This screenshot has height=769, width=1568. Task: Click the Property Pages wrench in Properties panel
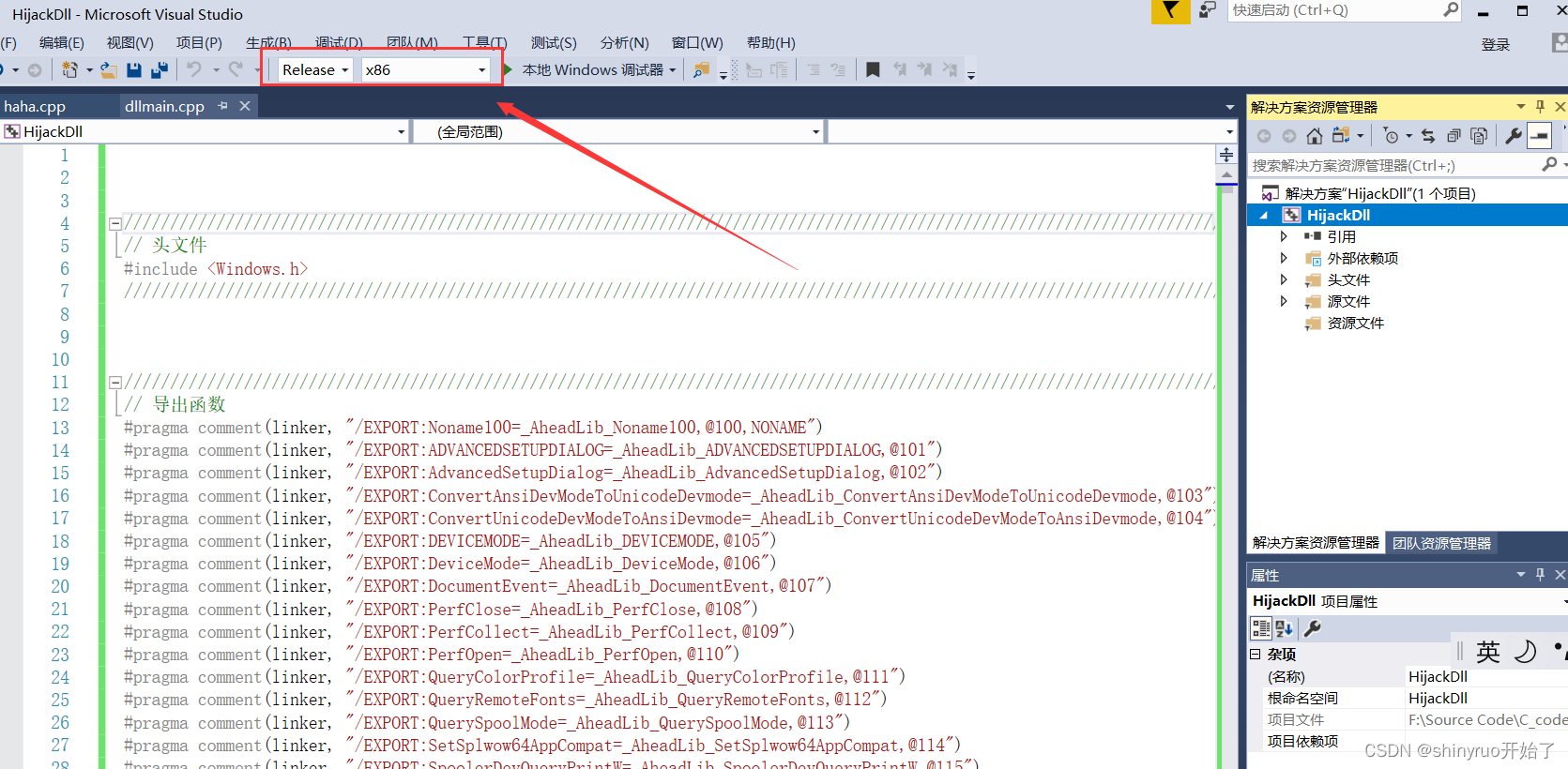1313,628
